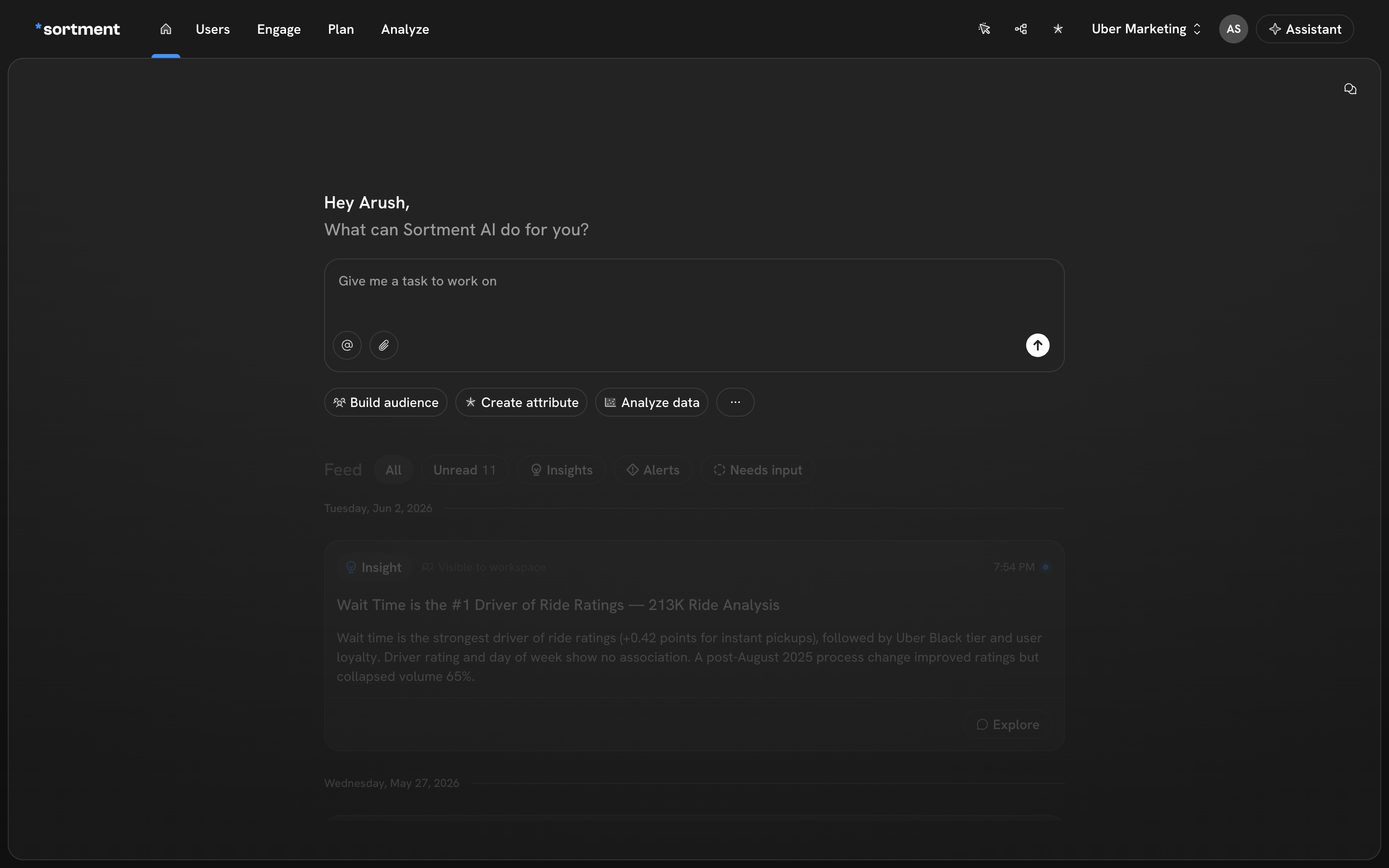Open the Engage menu
The image size is (1389, 868).
click(279, 29)
